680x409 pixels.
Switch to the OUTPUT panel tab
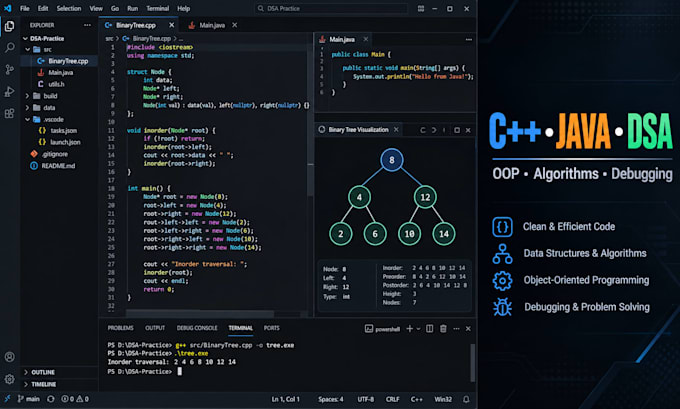click(x=155, y=328)
